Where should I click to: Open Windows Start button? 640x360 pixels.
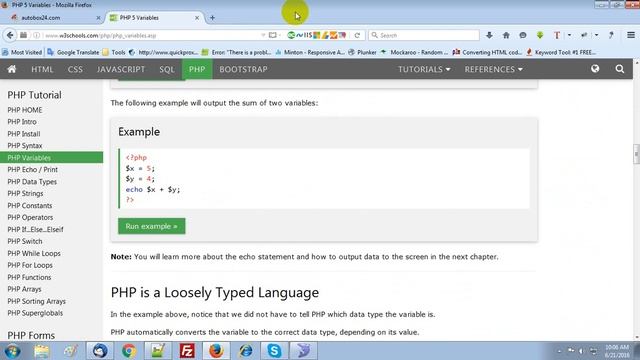[x=12, y=351]
